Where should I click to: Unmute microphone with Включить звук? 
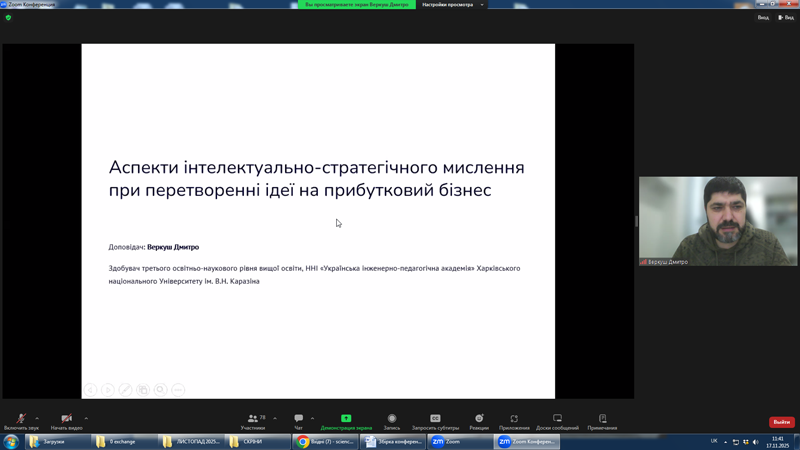21,420
